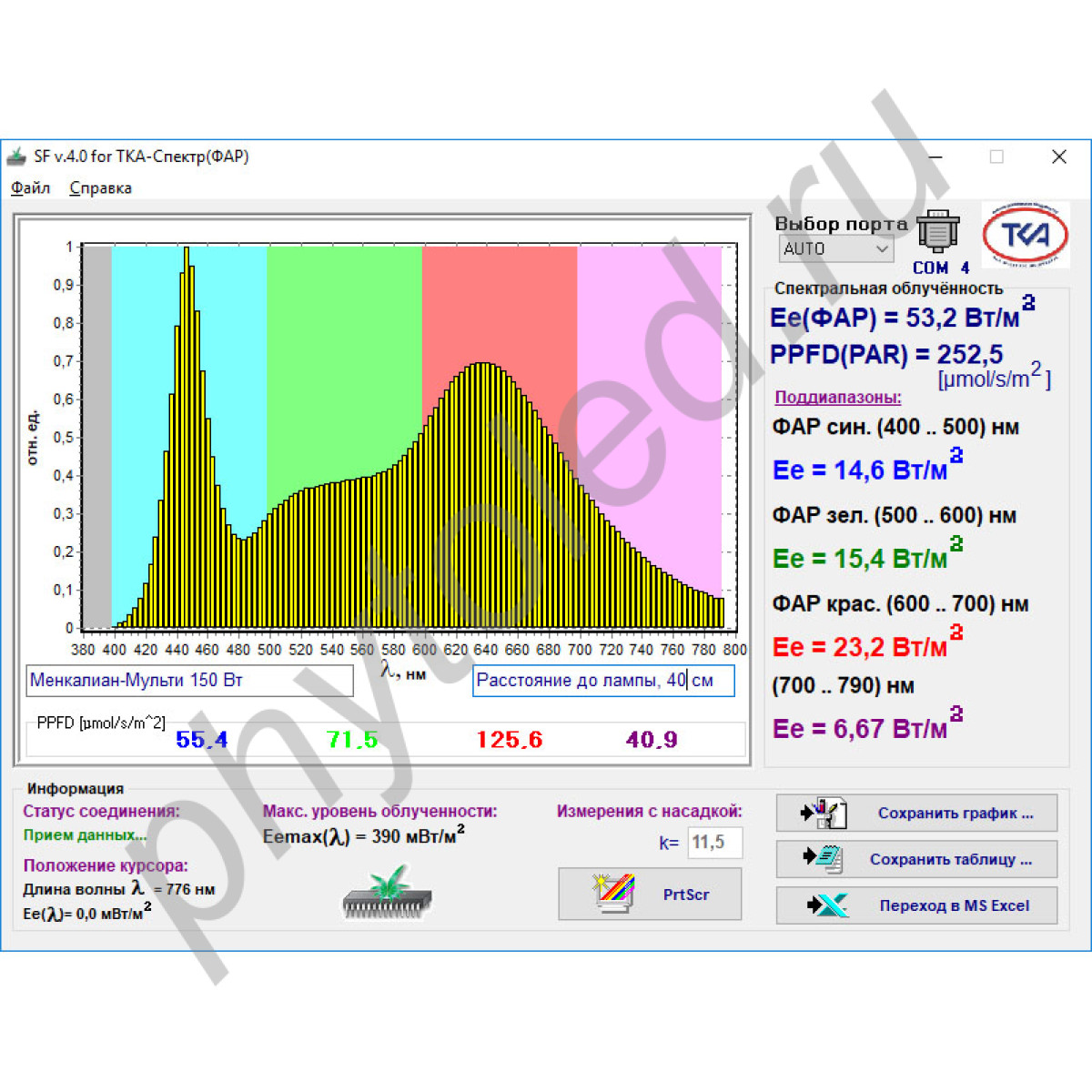1092x1092 pixels.
Task: Click the TKA company logo
Action: tap(1025, 235)
